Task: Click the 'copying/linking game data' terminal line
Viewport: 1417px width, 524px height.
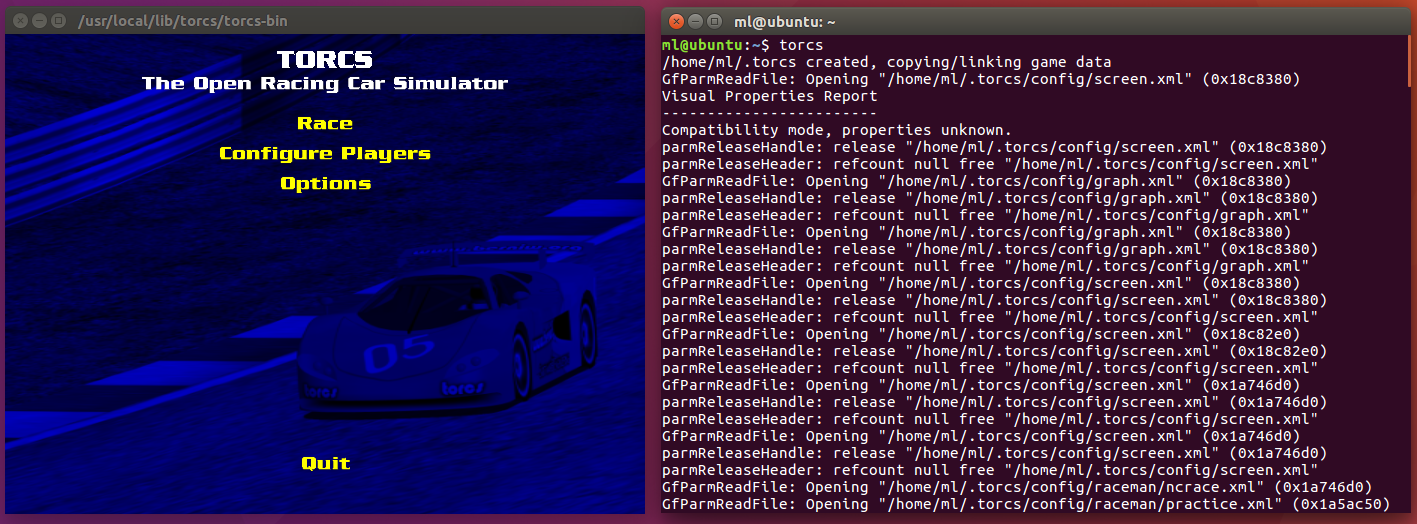Action: coord(886,62)
